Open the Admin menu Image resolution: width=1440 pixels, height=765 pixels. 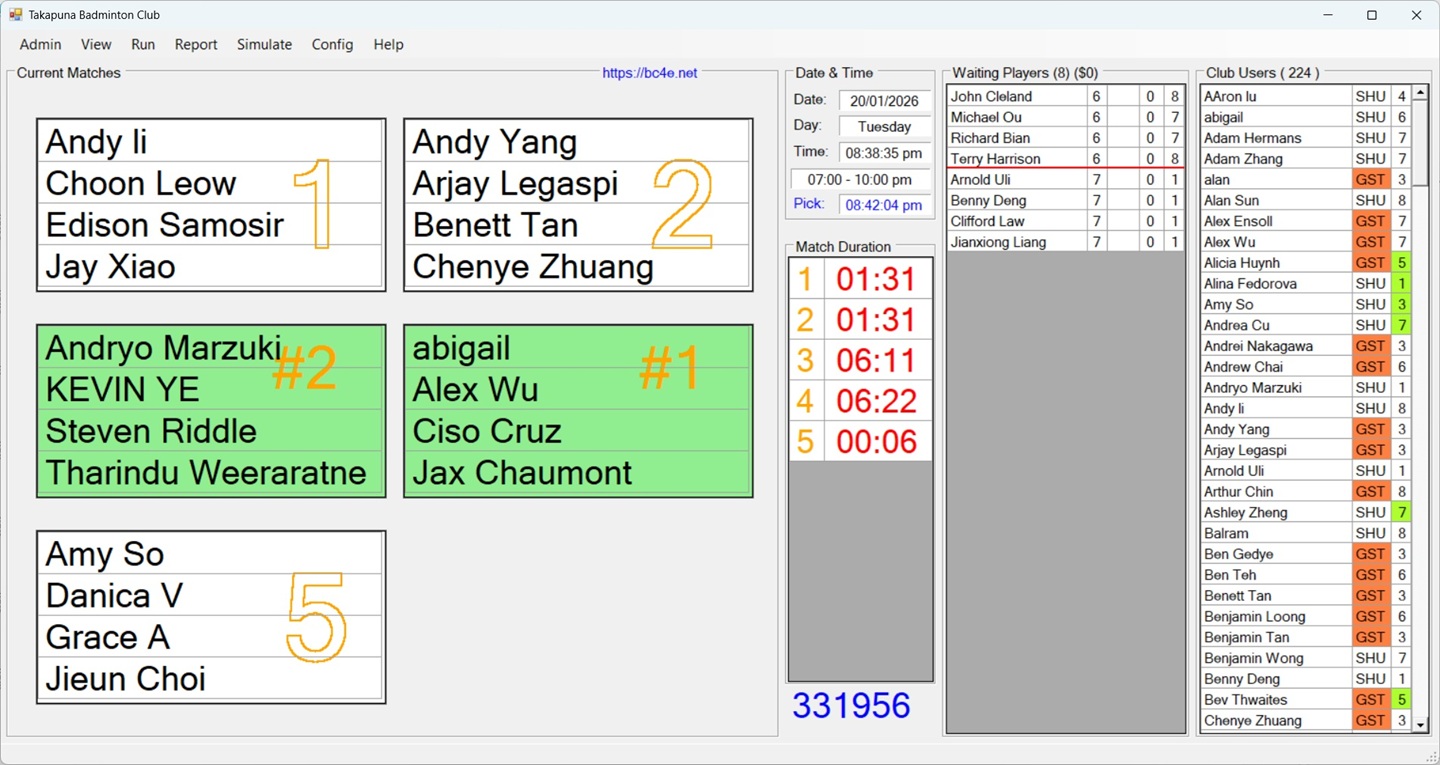click(40, 44)
